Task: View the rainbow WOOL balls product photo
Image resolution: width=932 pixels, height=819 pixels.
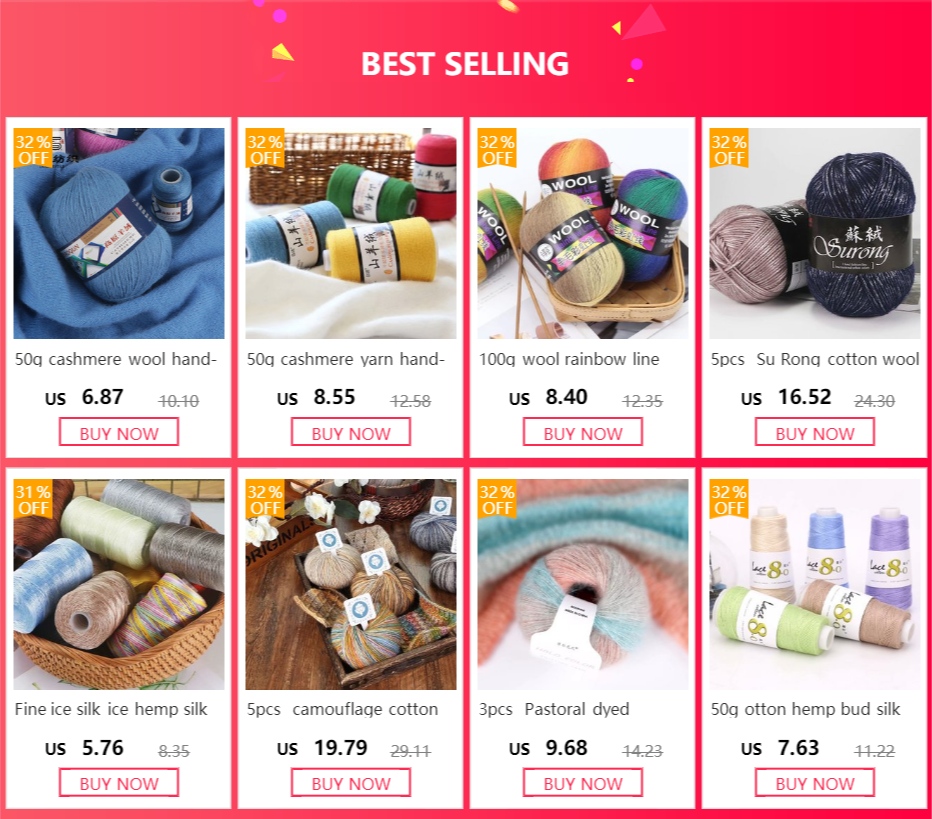Action: 582,234
